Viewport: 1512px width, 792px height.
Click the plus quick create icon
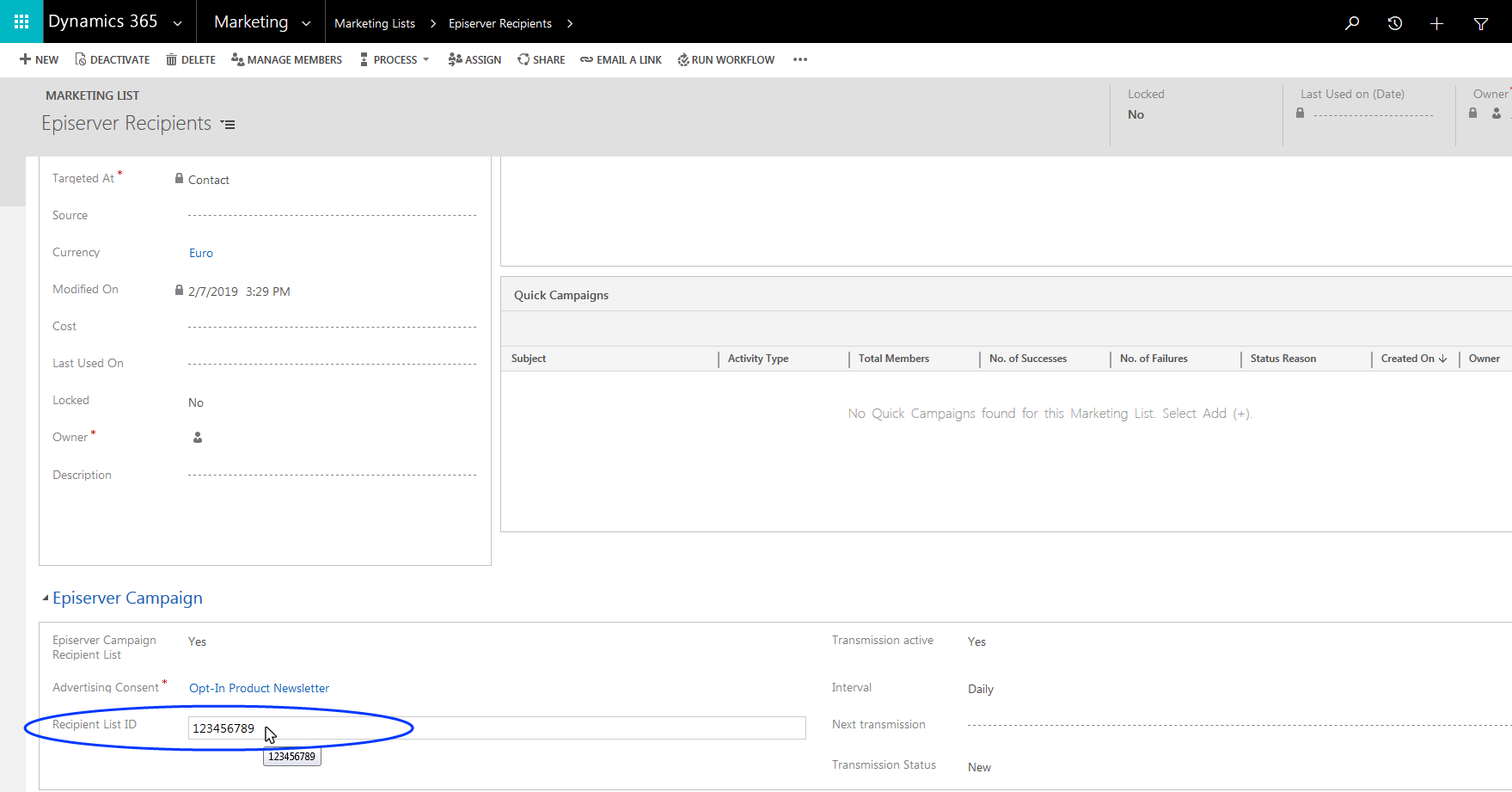[x=1436, y=23]
